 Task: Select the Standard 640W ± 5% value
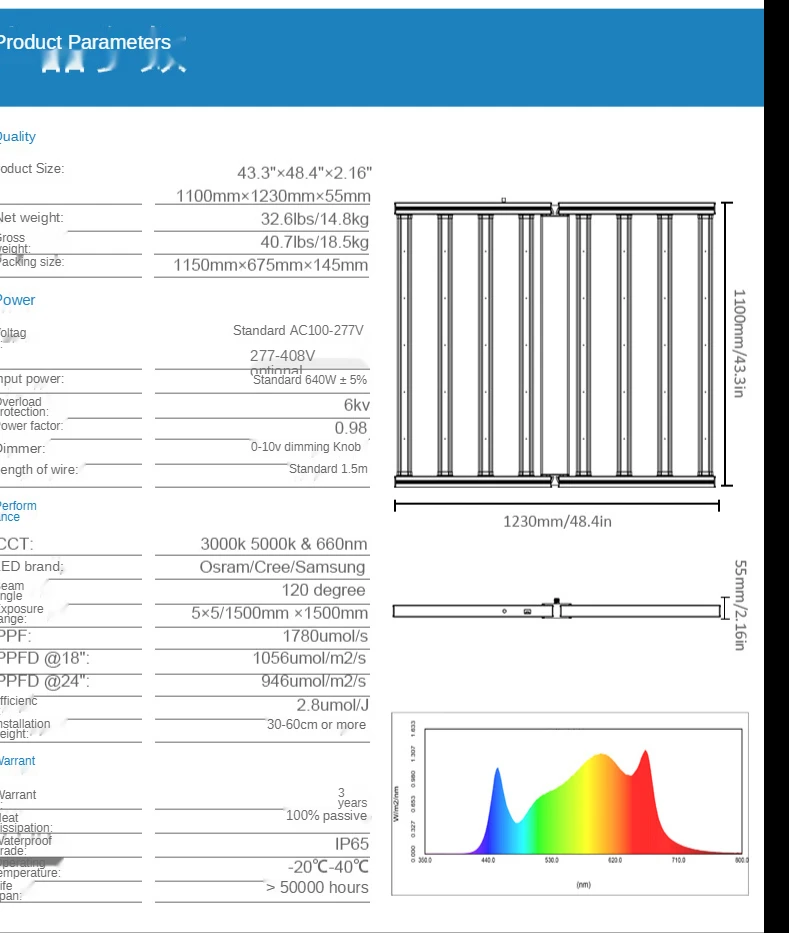tap(310, 380)
